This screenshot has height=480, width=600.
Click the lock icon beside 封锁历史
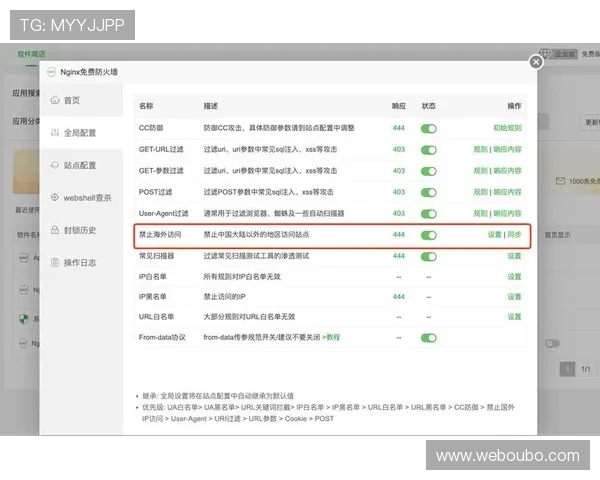[x=55, y=230]
